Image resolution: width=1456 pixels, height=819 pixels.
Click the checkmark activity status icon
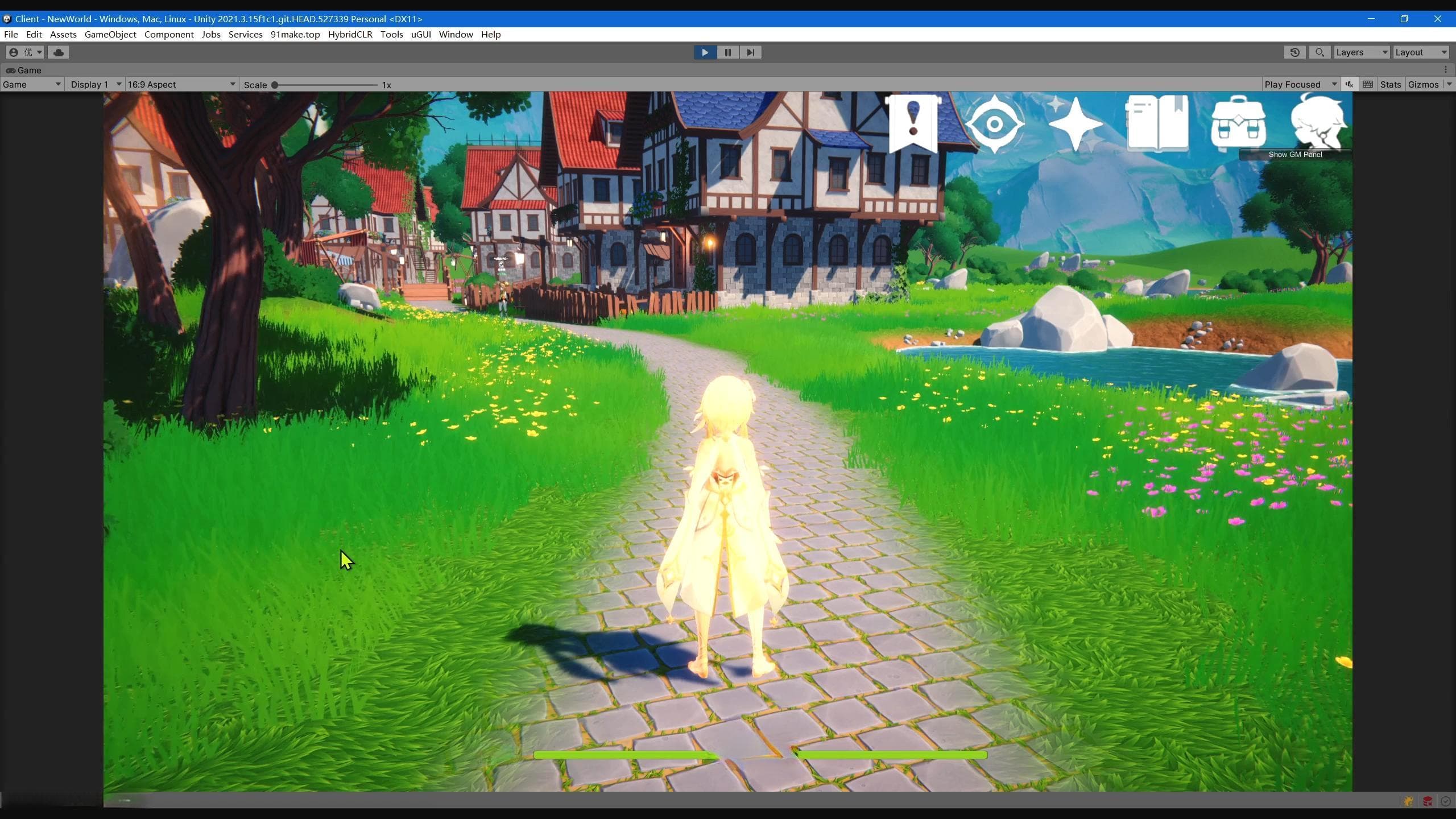1445,801
